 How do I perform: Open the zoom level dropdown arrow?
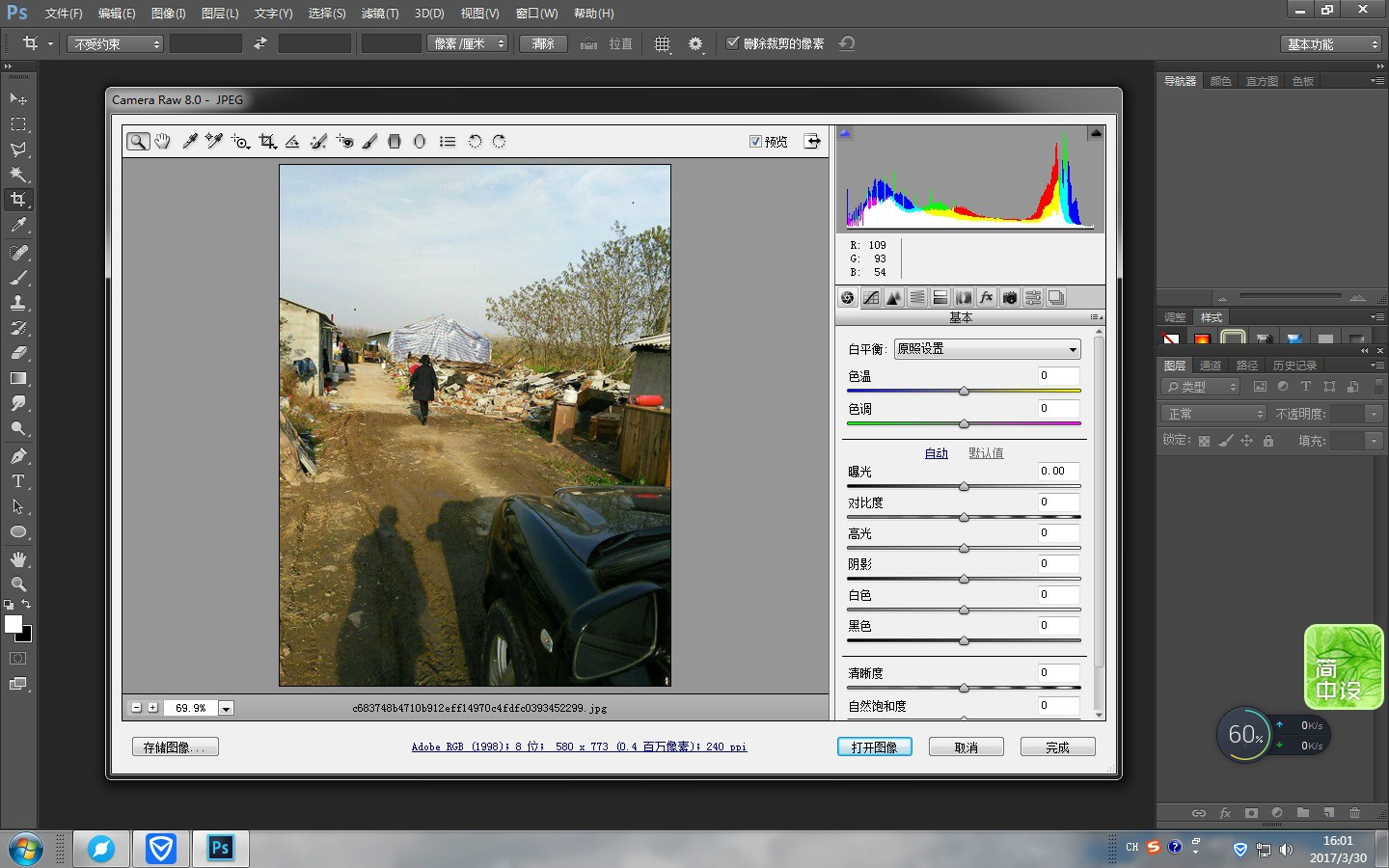(226, 708)
